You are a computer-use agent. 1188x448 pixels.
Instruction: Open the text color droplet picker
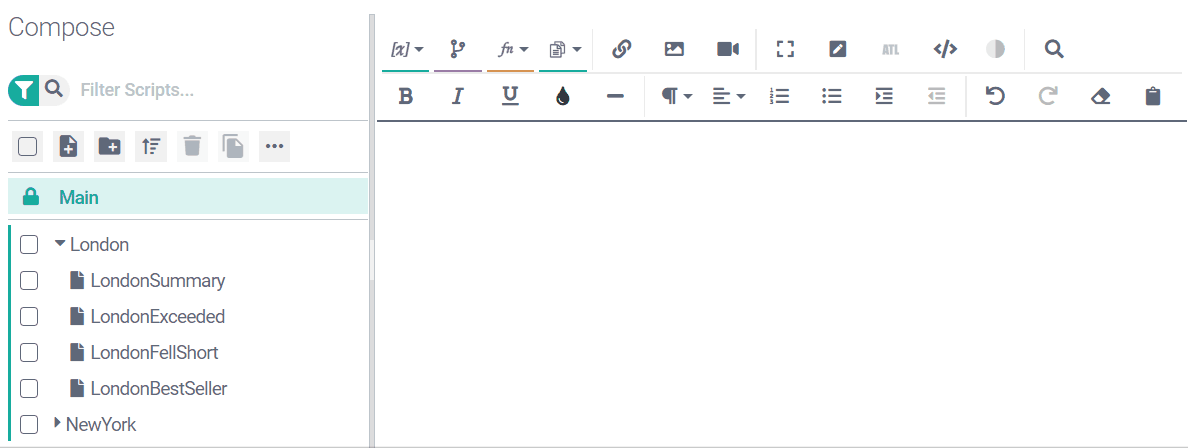point(562,96)
